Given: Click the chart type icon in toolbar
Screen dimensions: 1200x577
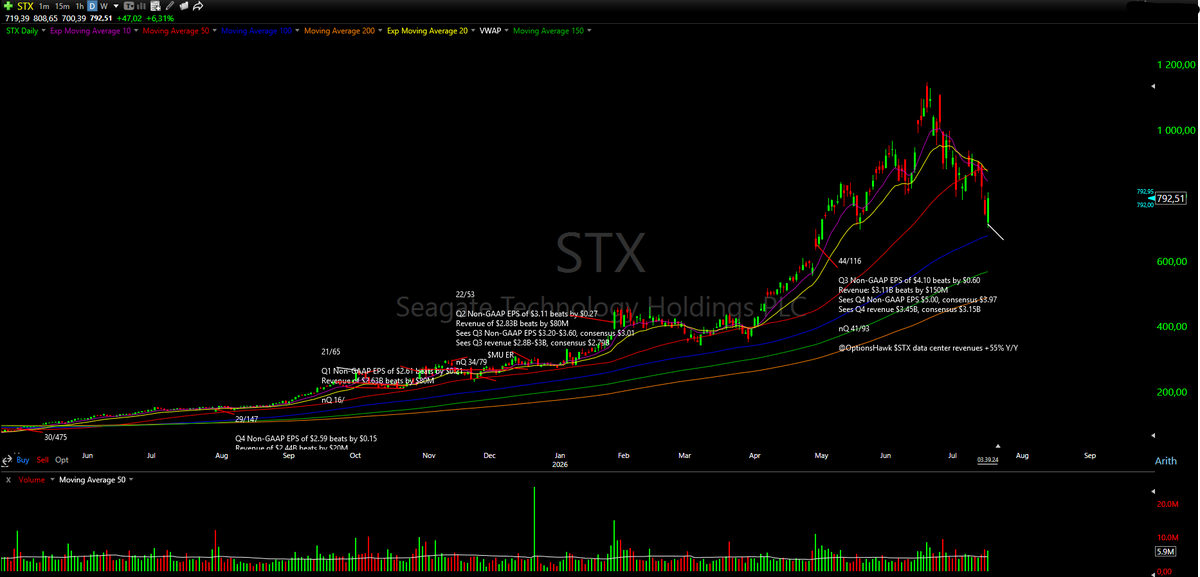Looking at the screenshot, I should (129, 6).
